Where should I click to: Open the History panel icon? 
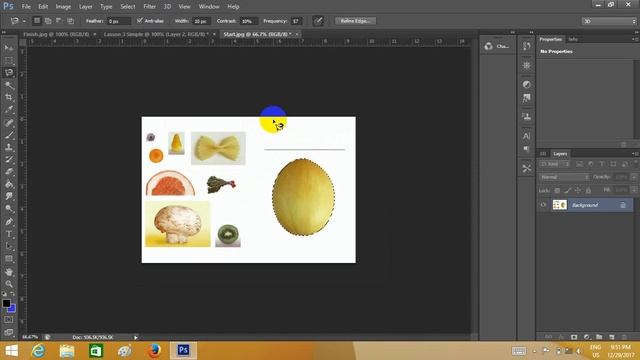coord(527,46)
